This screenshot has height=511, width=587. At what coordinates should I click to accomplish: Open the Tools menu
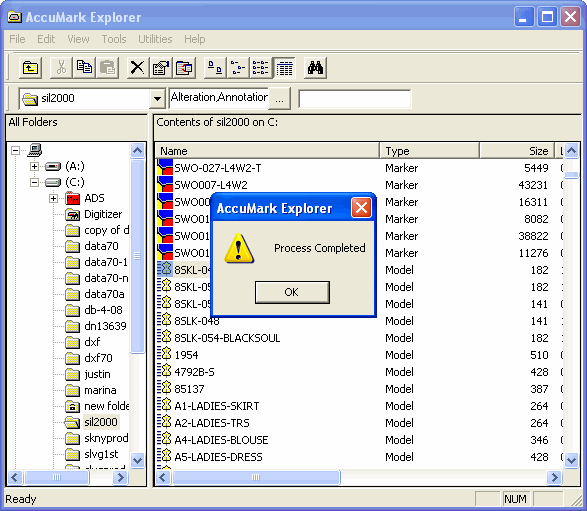coord(114,39)
